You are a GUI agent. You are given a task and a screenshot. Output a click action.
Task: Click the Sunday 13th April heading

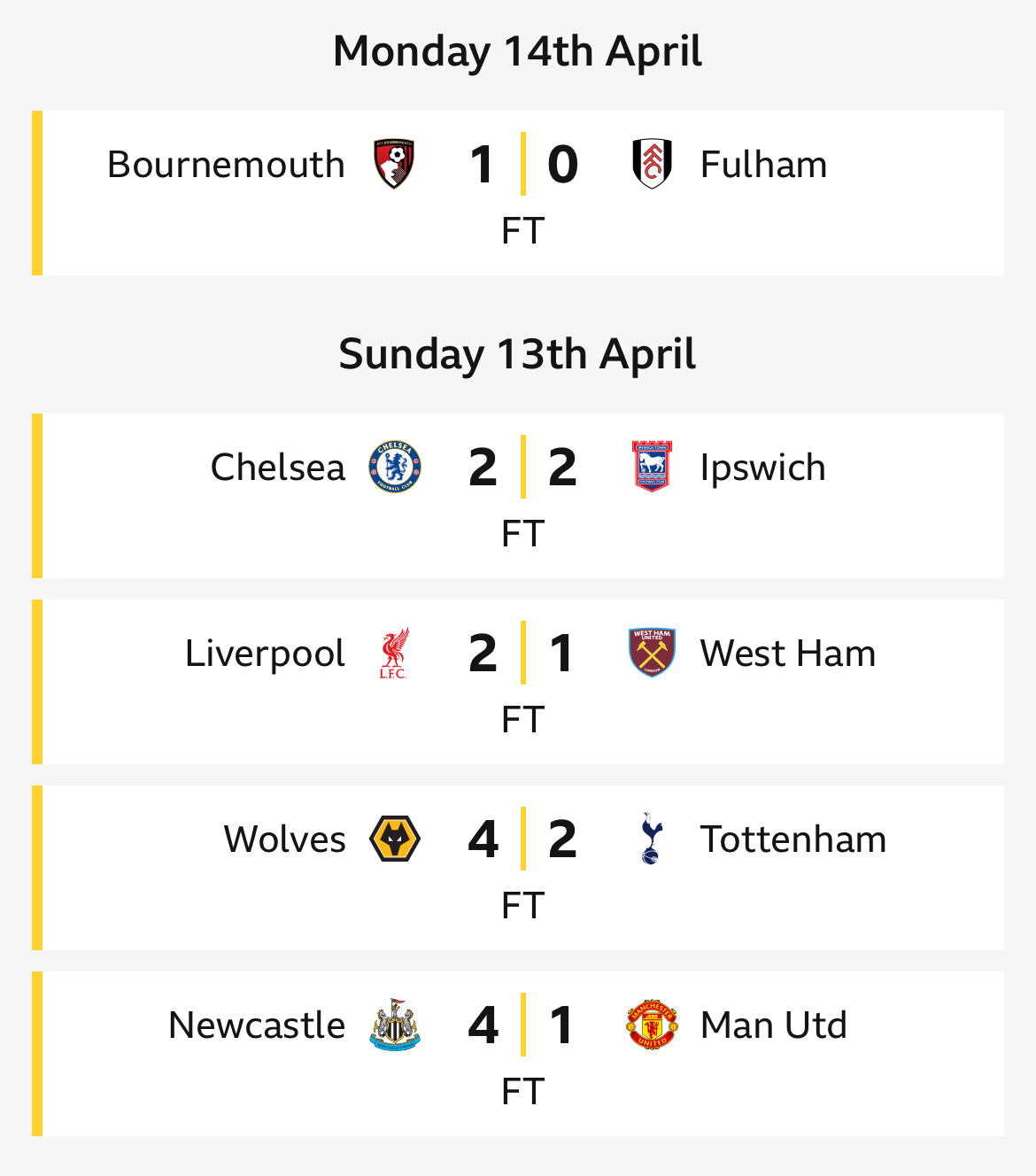[517, 354]
